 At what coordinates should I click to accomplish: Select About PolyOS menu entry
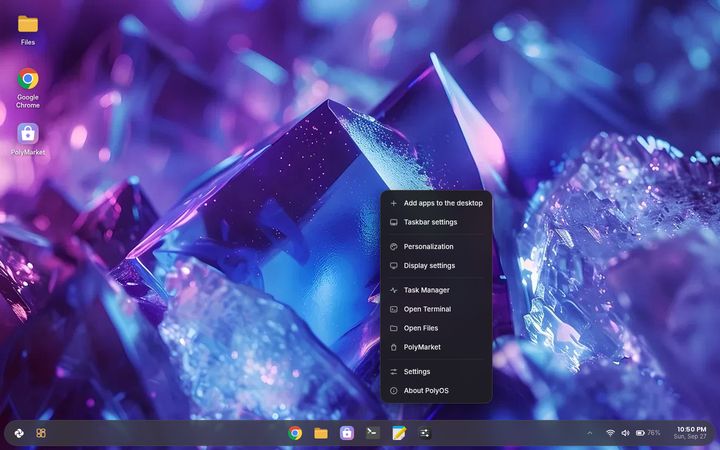tap(436, 391)
